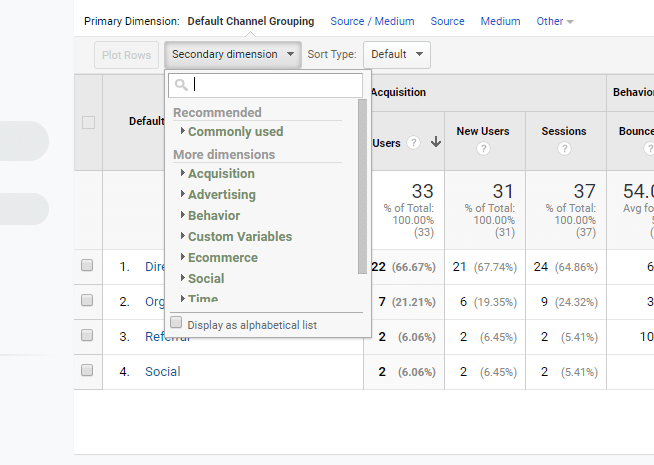
Task: Switch to Source / Medium primary dimension
Action: [x=372, y=21]
